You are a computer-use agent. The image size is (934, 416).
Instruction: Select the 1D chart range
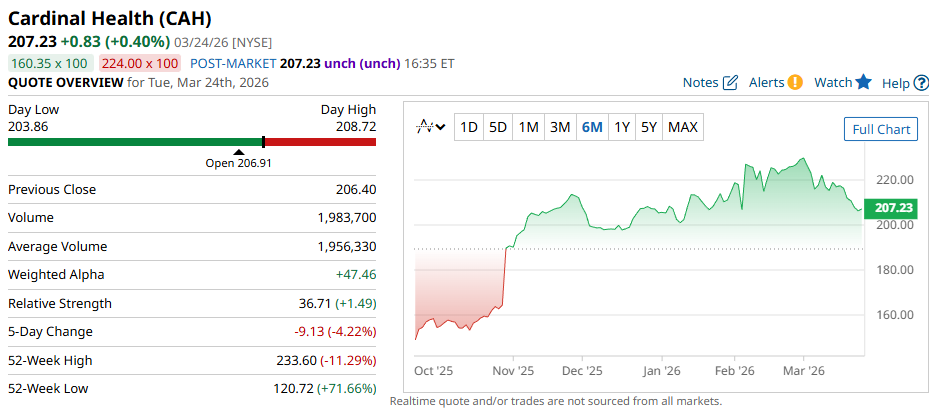468,127
